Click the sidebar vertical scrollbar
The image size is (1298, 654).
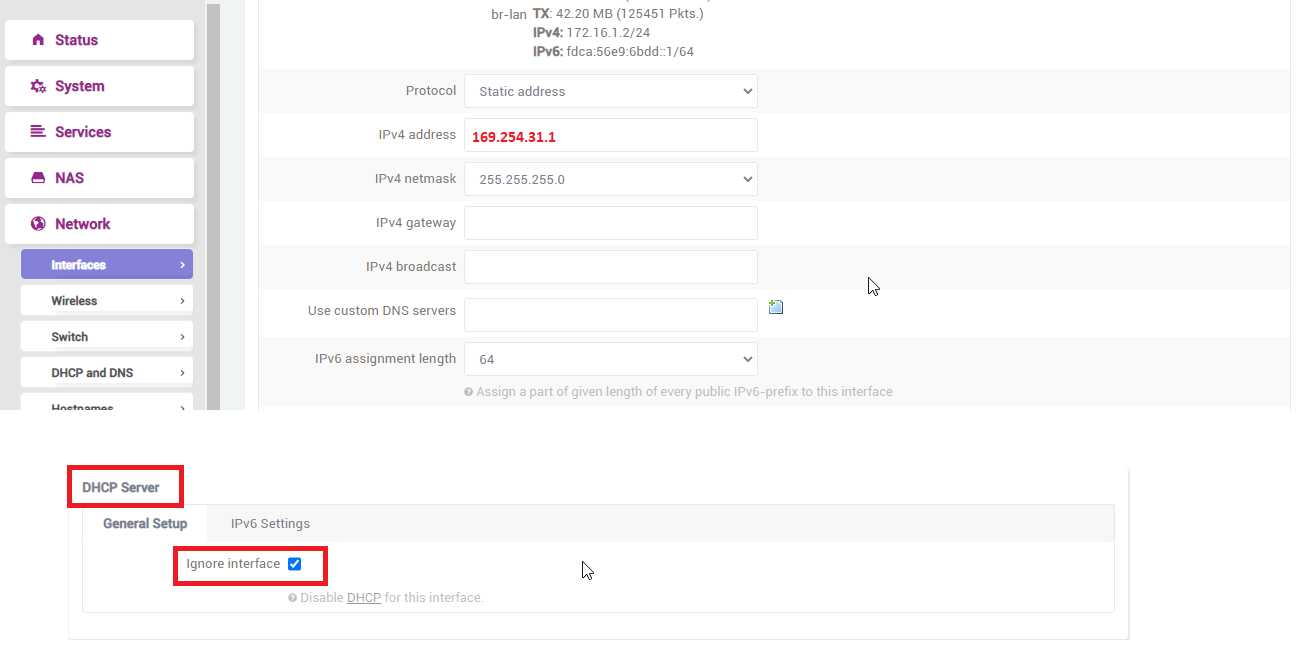(x=213, y=206)
